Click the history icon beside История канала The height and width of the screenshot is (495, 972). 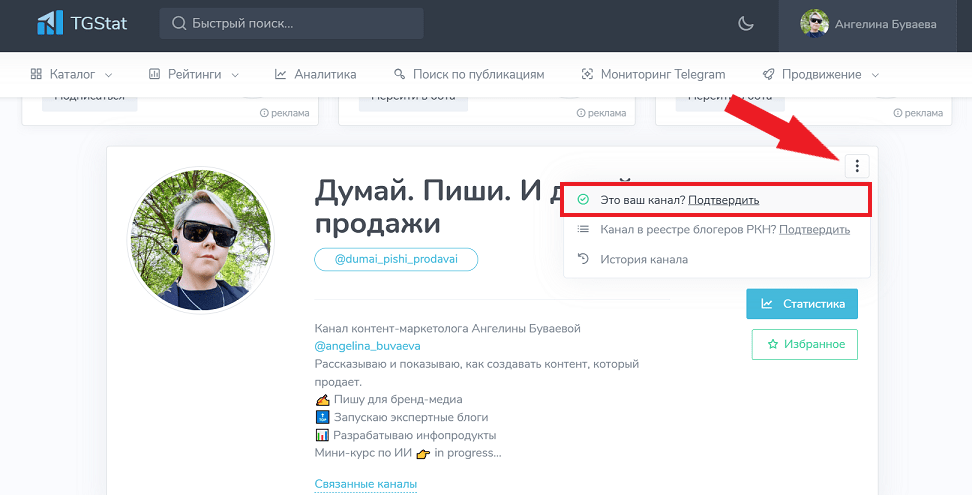(x=583, y=259)
